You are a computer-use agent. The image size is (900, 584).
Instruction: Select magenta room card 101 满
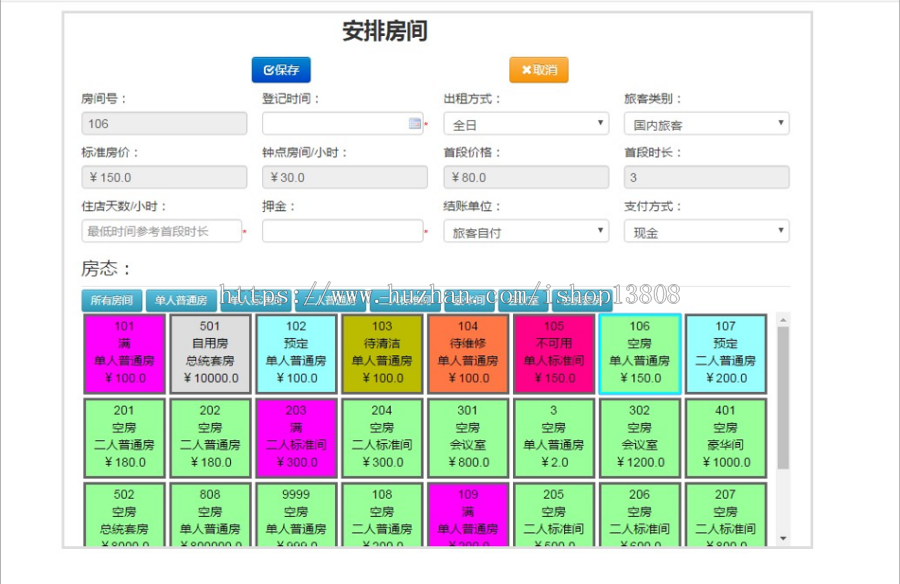pos(125,354)
